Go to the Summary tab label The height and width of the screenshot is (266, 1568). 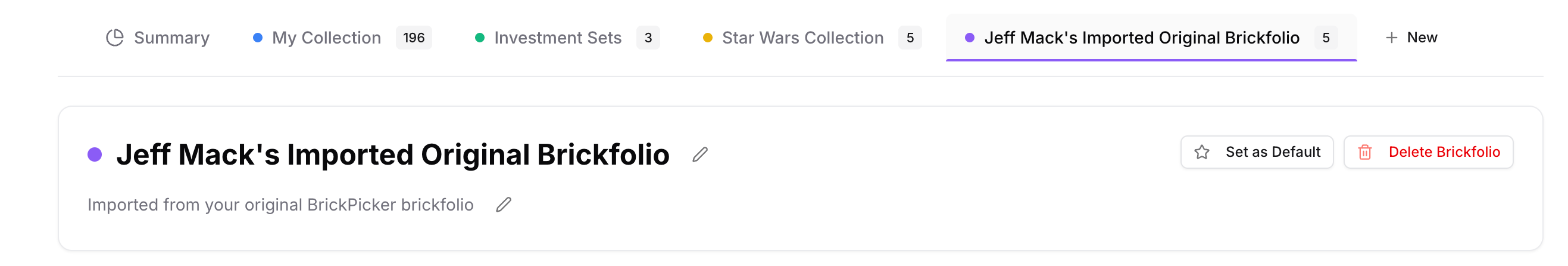pyautogui.click(x=171, y=38)
